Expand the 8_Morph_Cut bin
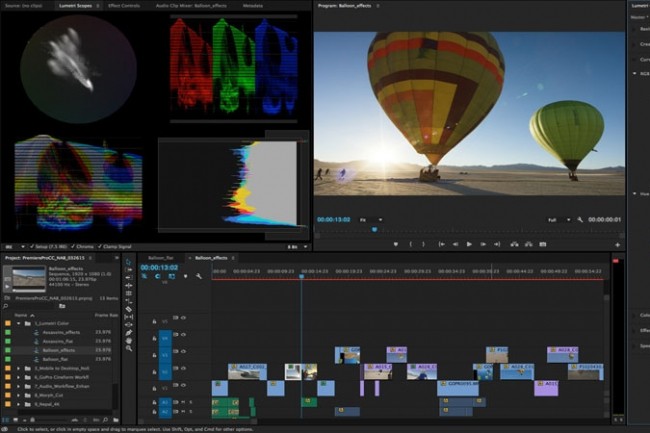Image resolution: width=650 pixels, height=433 pixels. point(19,395)
